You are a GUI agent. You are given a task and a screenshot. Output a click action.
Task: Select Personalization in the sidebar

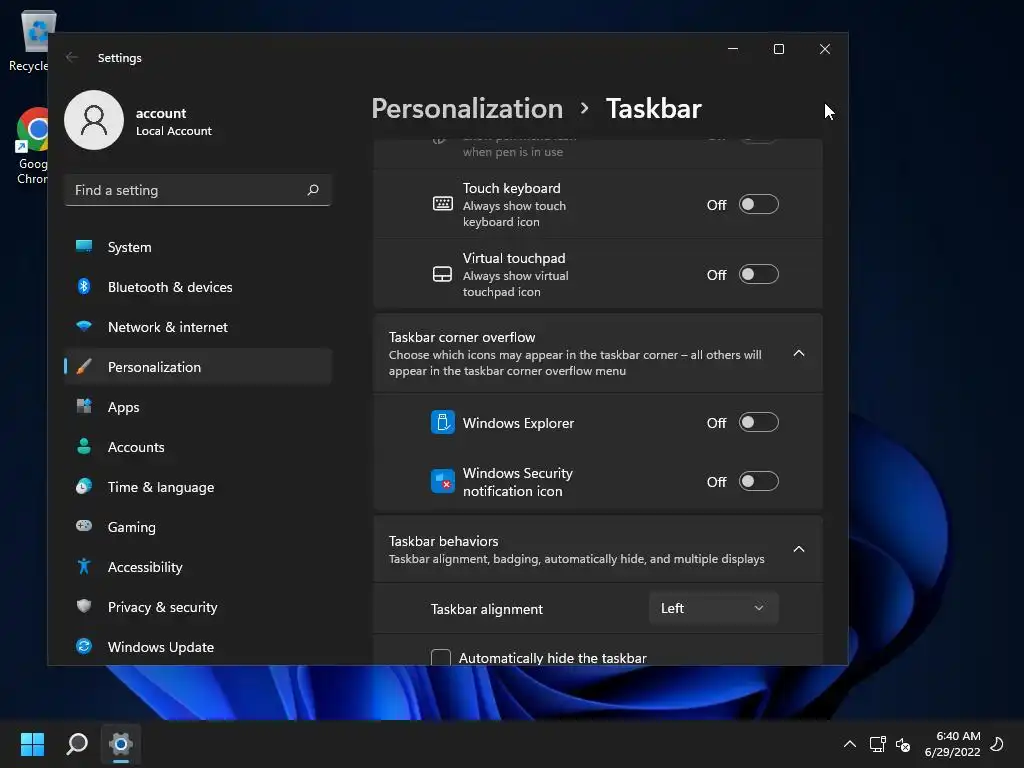click(x=198, y=366)
